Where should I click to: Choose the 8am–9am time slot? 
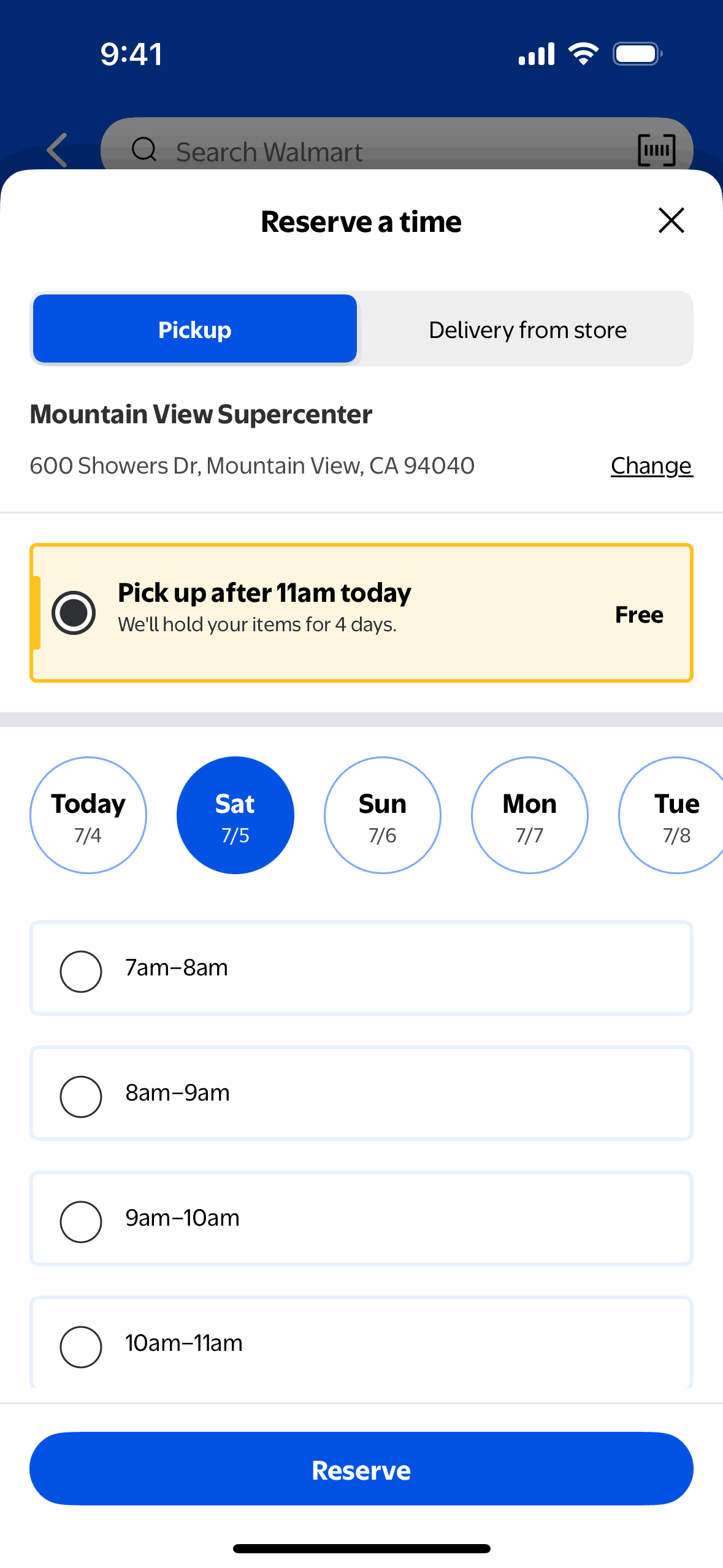coord(81,1096)
